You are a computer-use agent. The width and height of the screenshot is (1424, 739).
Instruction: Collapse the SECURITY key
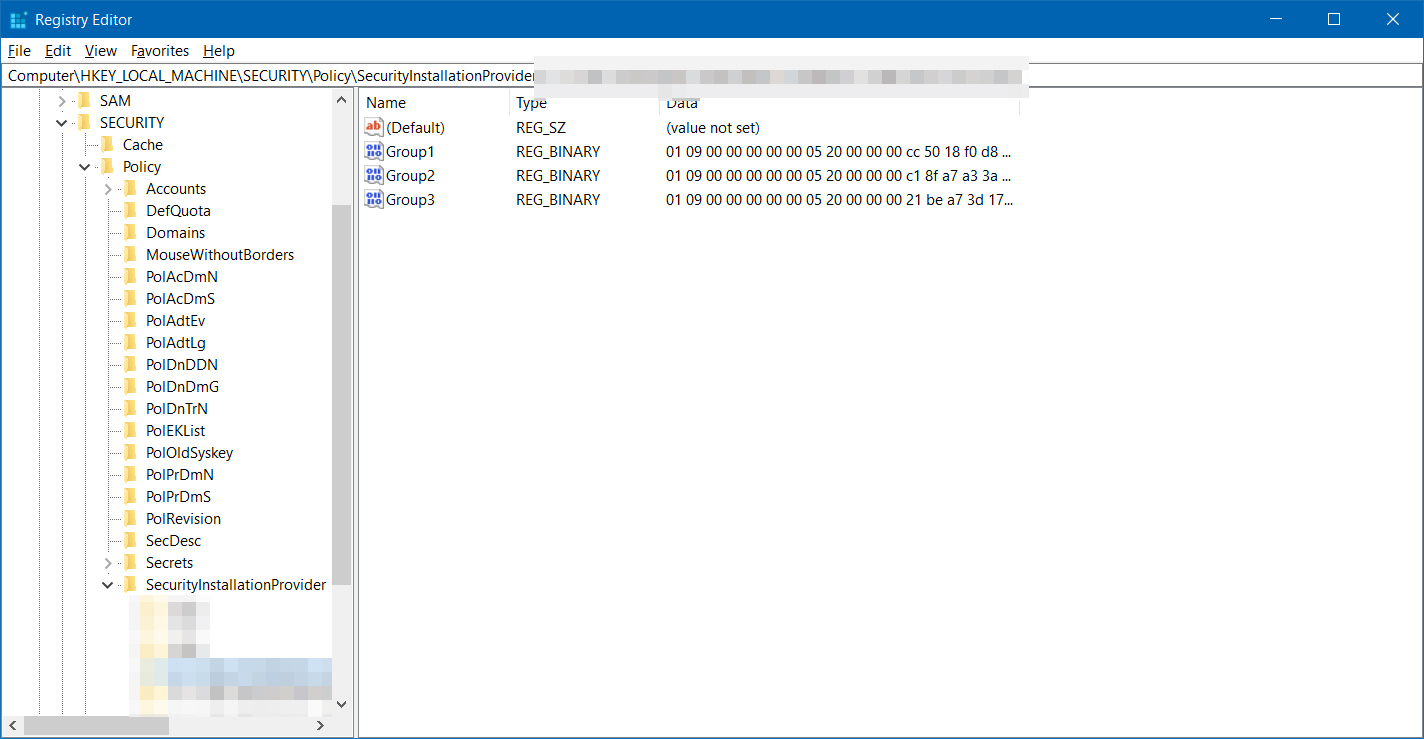62,123
